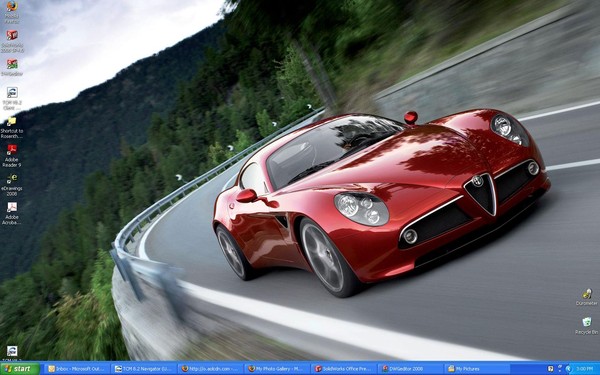The image size is (600, 375).
Task: Click the system tray clock
Action: coord(584,369)
